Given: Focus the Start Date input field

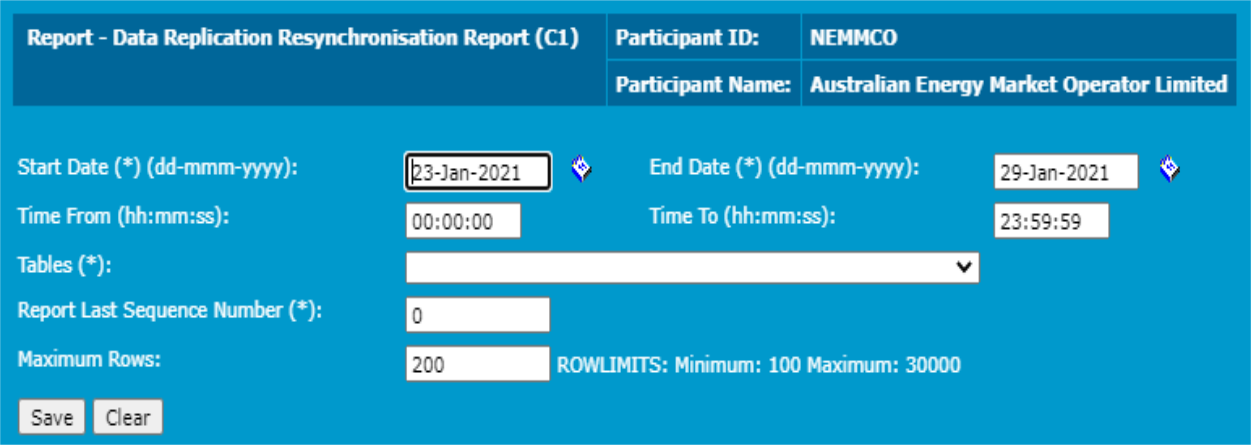Looking at the screenshot, I should click(478, 172).
